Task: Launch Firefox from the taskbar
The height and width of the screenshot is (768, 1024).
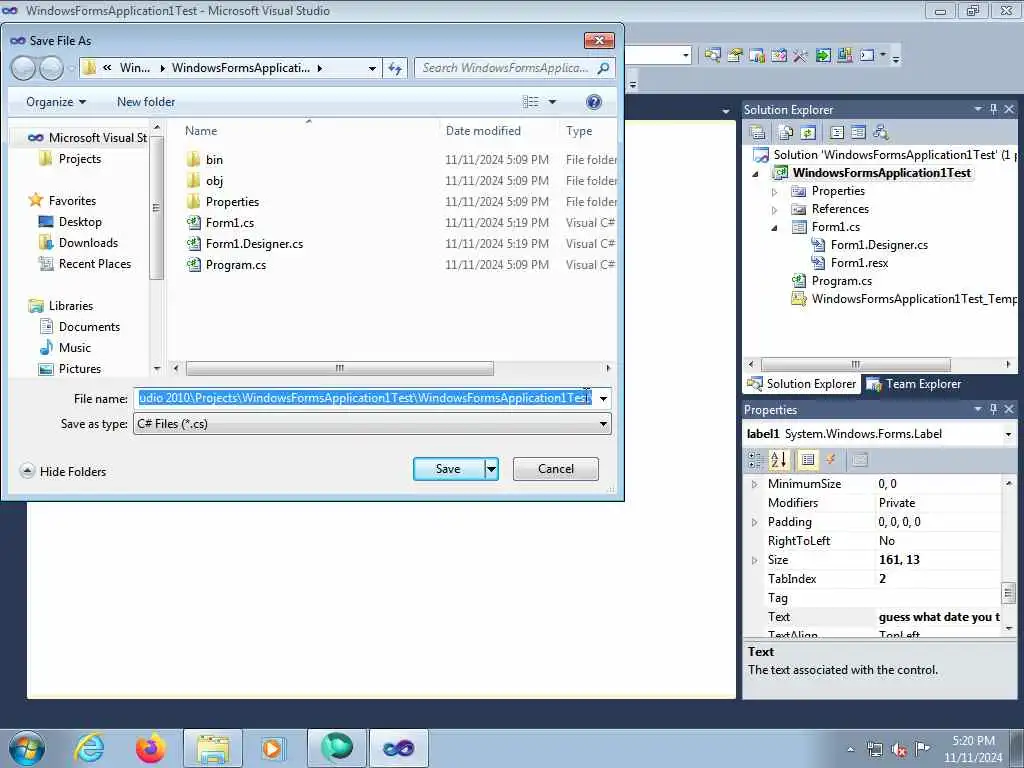Action: [150, 748]
